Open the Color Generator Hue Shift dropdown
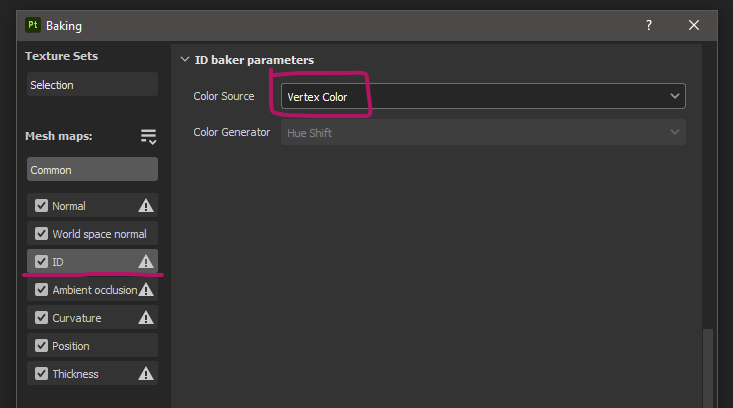The image size is (733, 408). click(x=483, y=132)
